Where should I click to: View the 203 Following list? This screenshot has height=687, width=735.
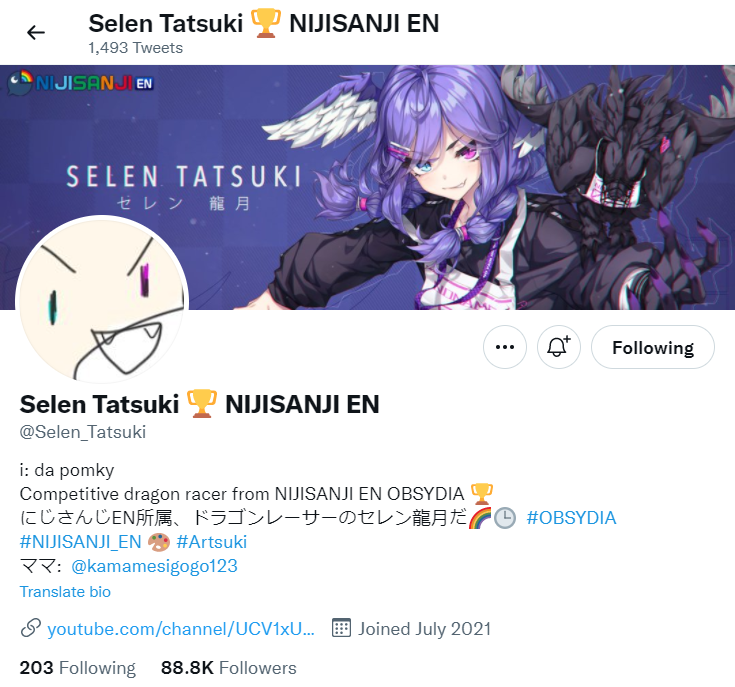click(x=77, y=668)
